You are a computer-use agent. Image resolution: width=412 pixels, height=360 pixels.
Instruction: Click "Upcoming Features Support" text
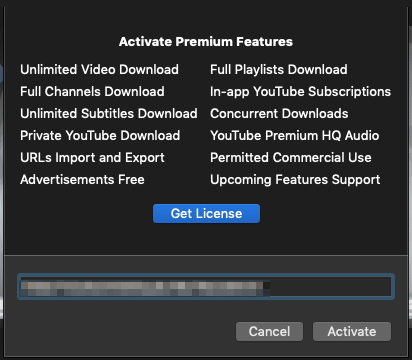coord(295,180)
